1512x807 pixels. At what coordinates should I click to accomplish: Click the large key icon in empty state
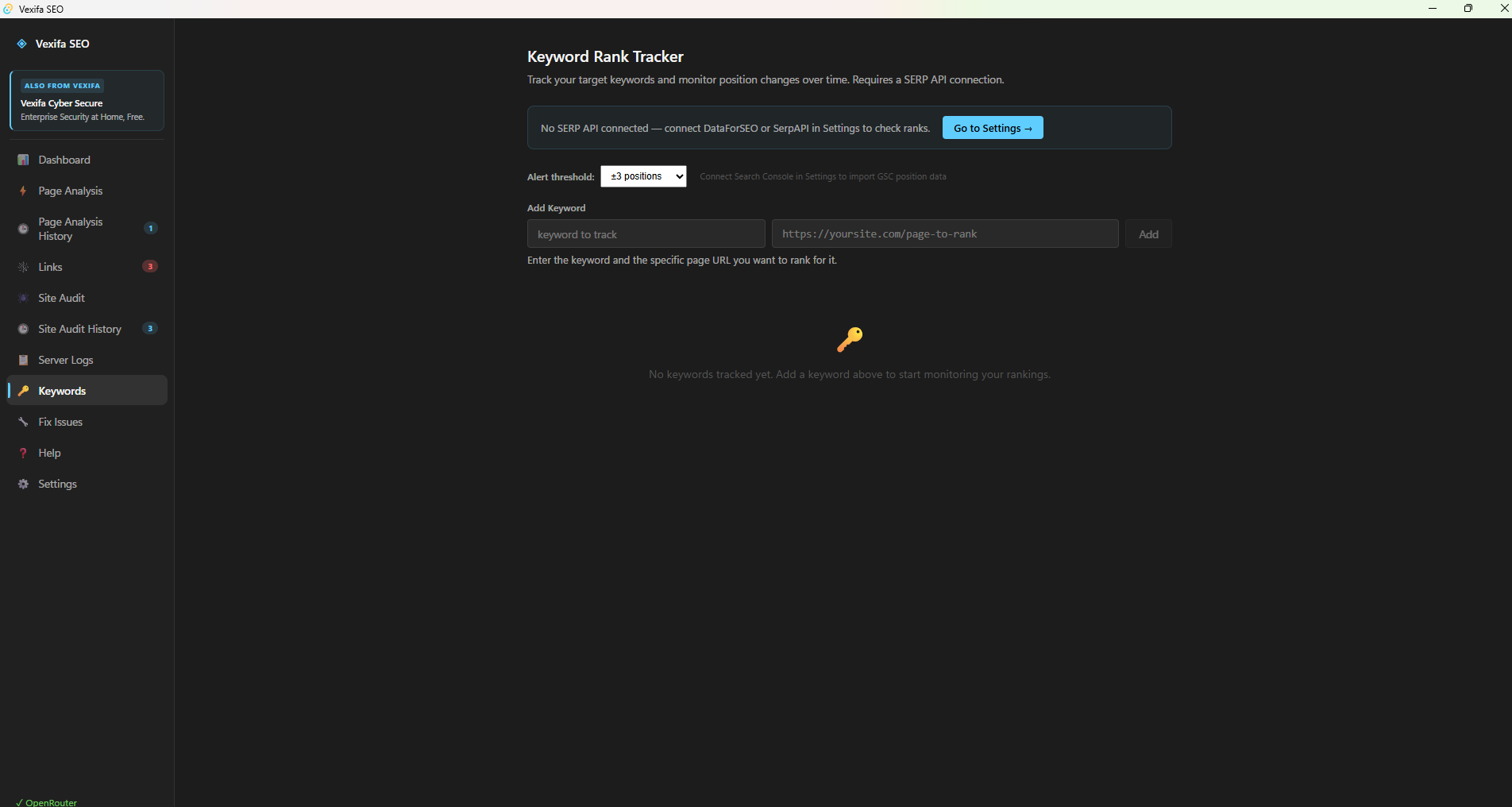[x=850, y=339]
